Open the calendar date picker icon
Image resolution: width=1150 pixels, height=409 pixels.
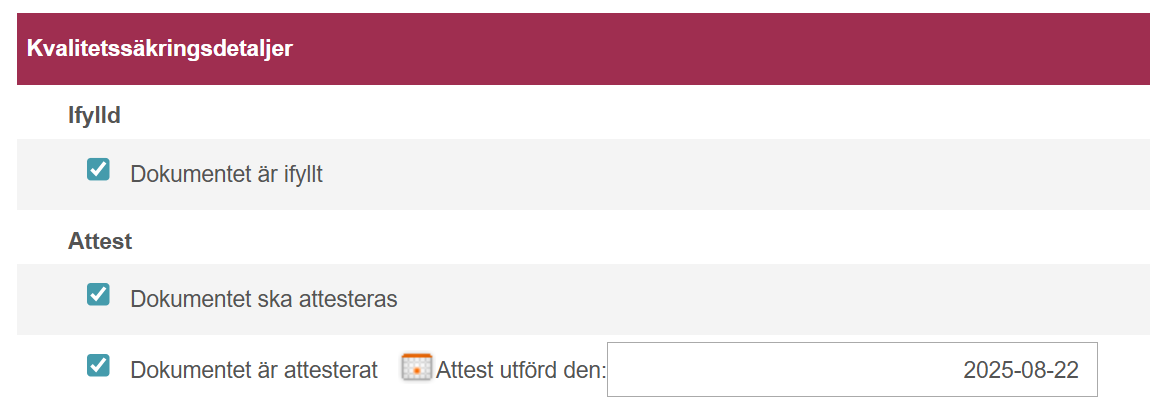click(417, 366)
